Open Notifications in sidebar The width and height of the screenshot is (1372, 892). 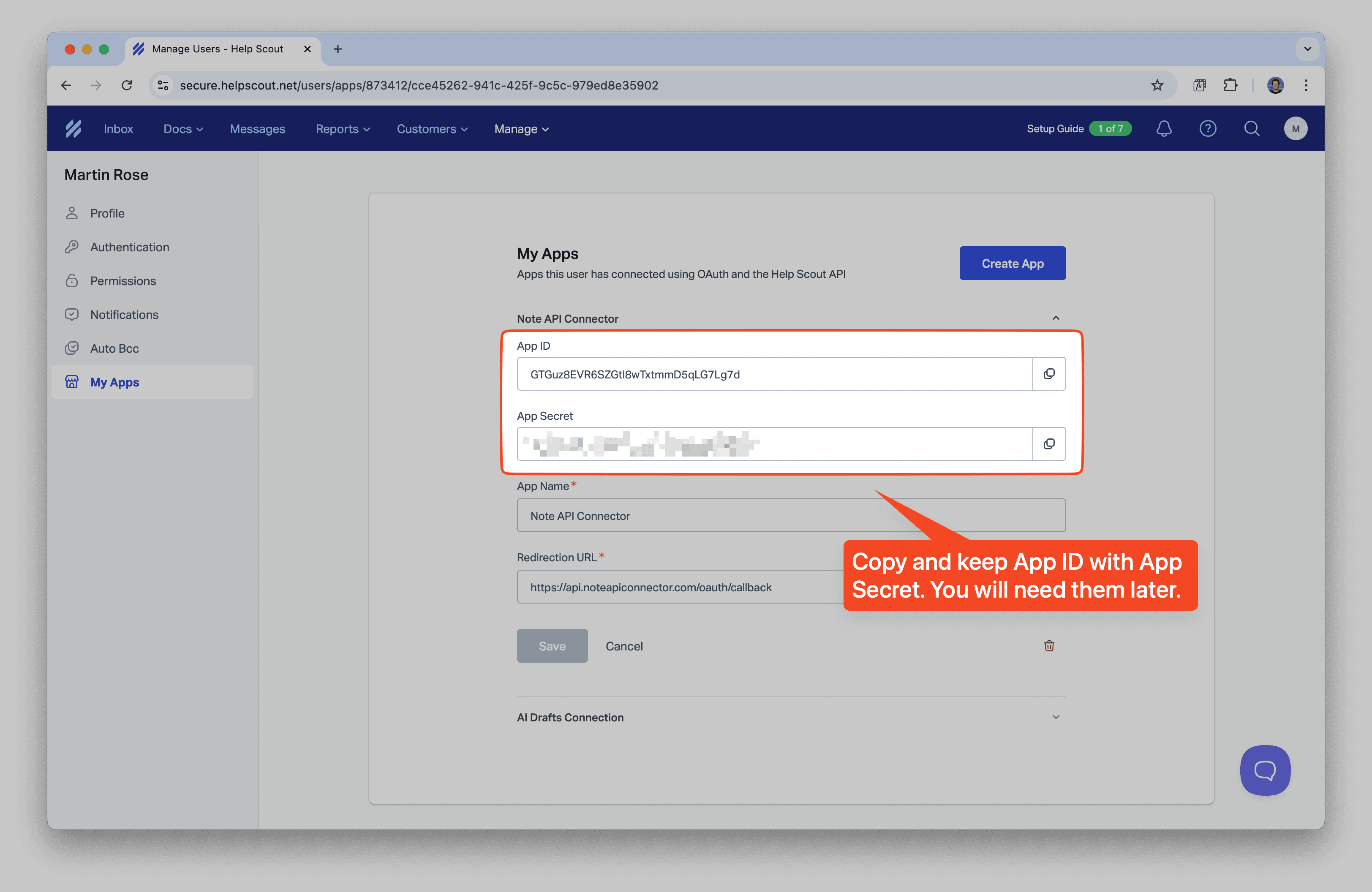coord(152,315)
